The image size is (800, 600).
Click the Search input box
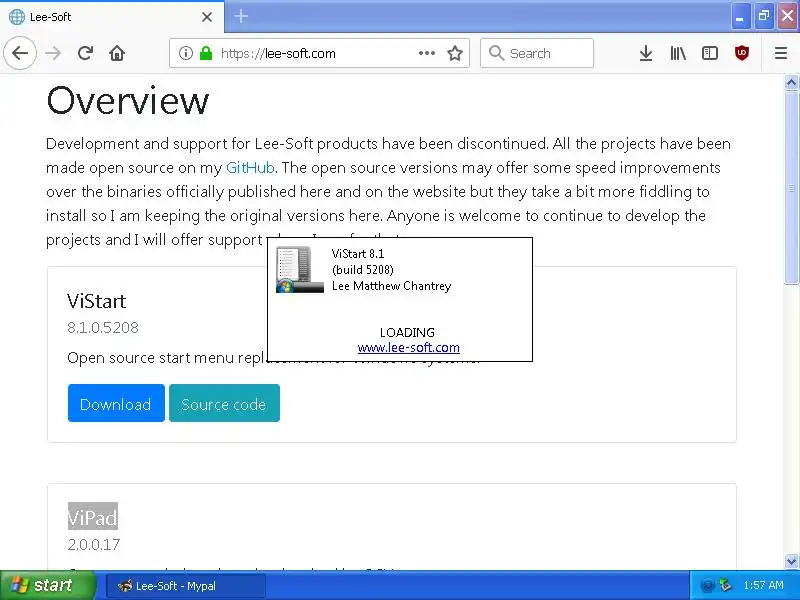click(537, 53)
